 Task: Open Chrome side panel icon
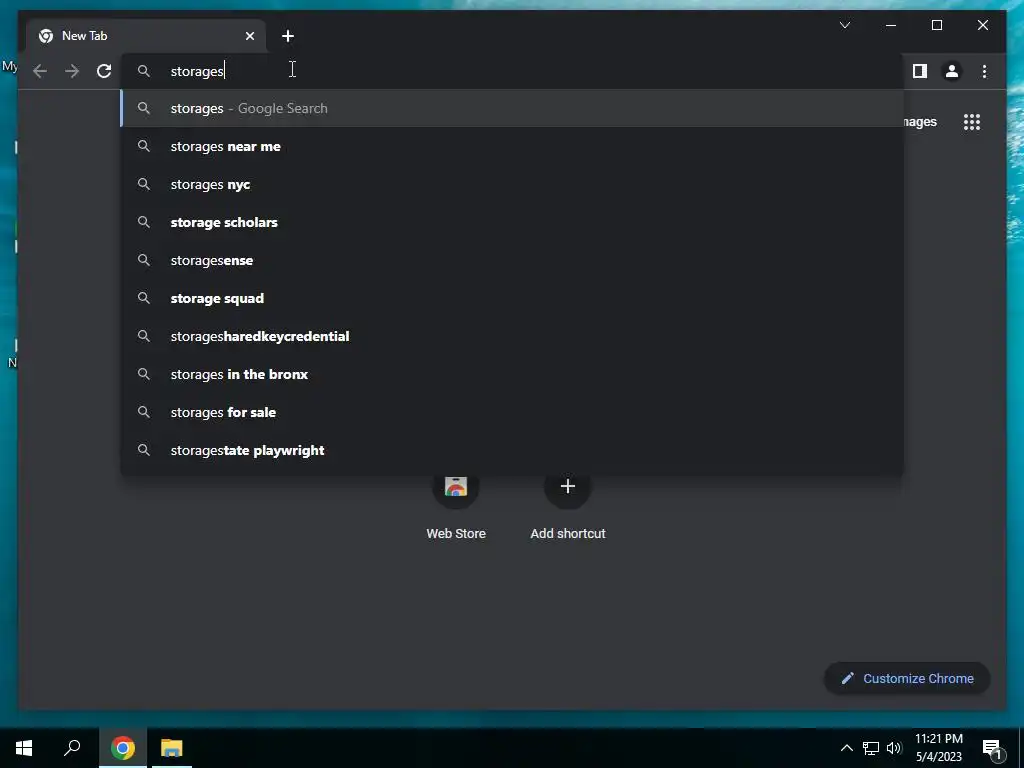click(920, 71)
